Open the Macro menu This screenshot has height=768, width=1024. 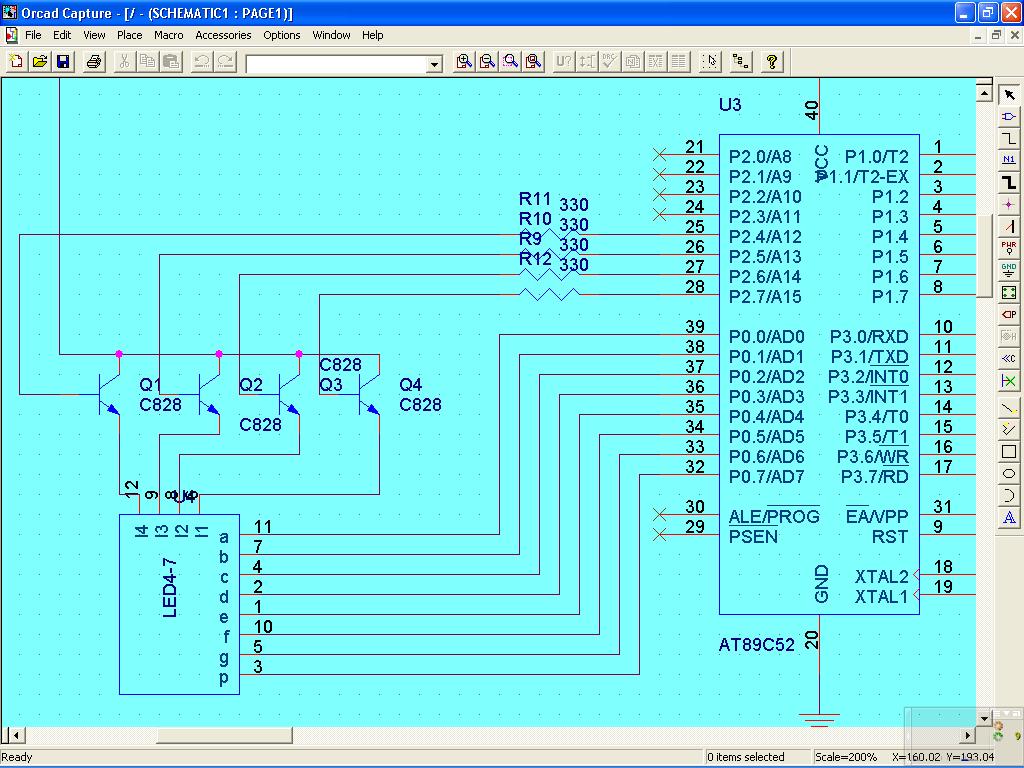pyautogui.click(x=168, y=35)
